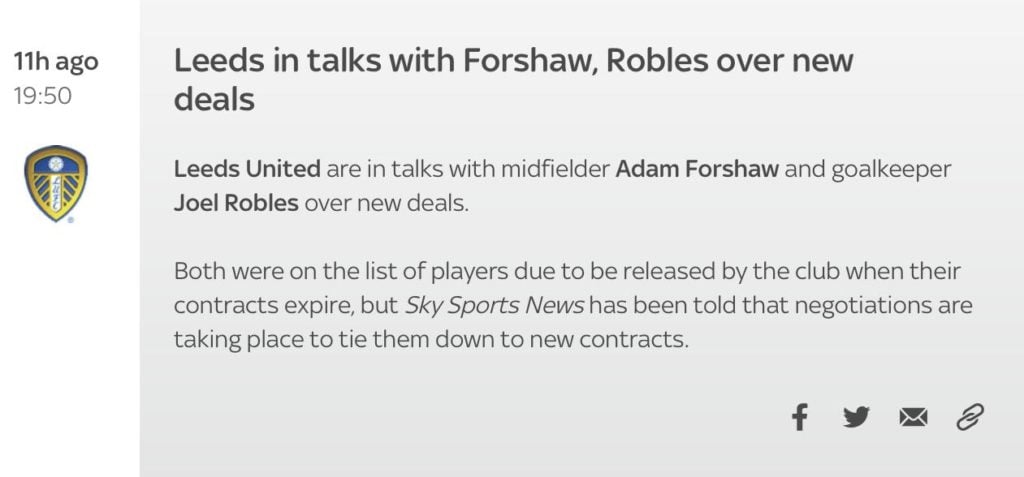Screen dimensions: 1024x477
Task: Share the article on Facebook
Action: click(799, 416)
